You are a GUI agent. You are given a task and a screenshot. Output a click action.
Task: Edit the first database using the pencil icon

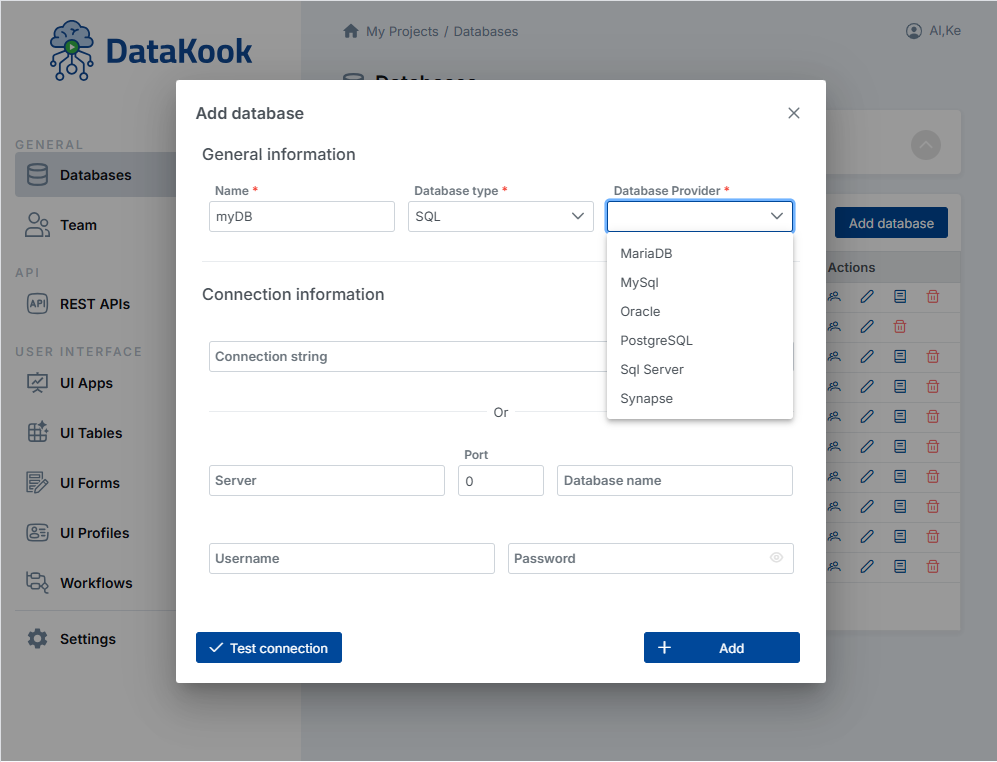[x=867, y=297]
